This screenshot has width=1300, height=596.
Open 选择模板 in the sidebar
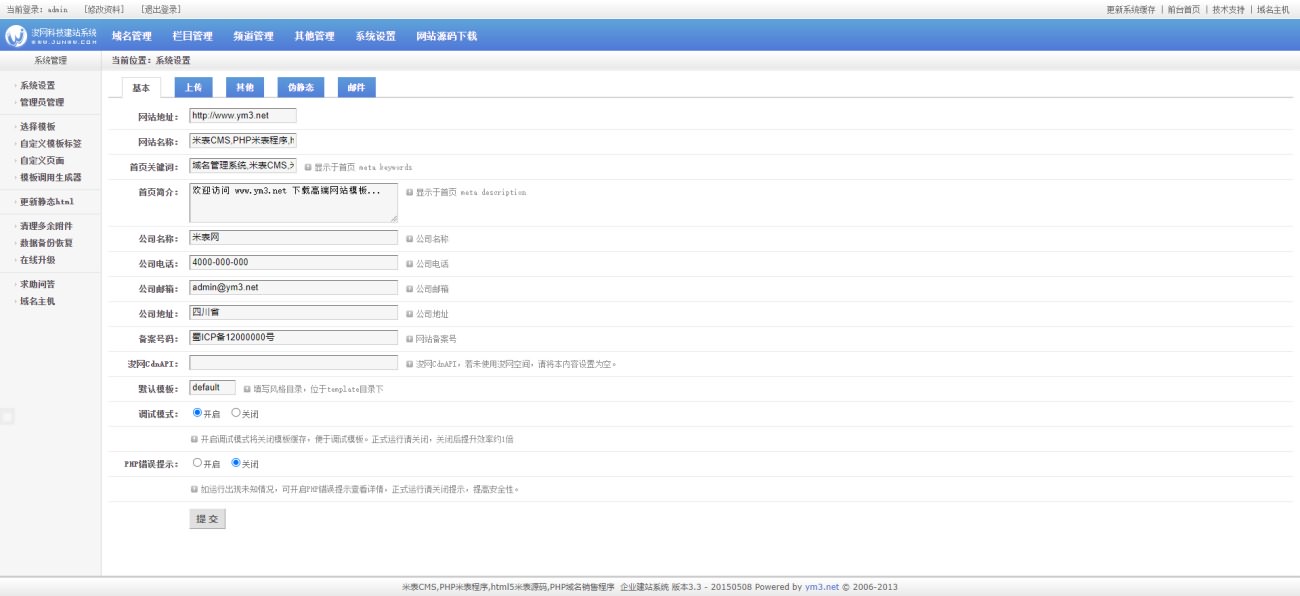coord(38,127)
